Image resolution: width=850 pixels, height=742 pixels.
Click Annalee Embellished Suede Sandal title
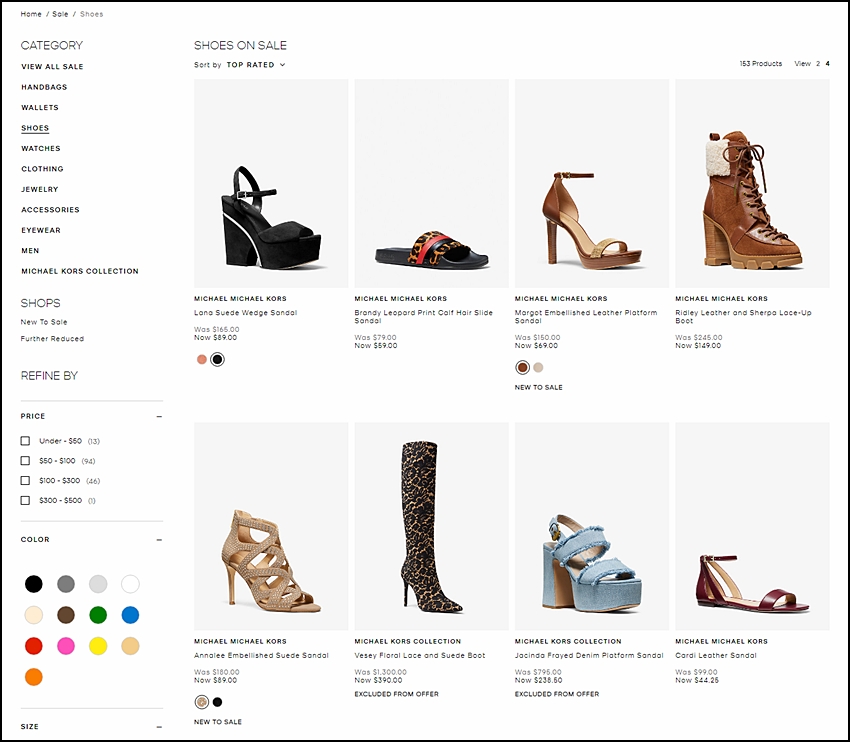261,655
